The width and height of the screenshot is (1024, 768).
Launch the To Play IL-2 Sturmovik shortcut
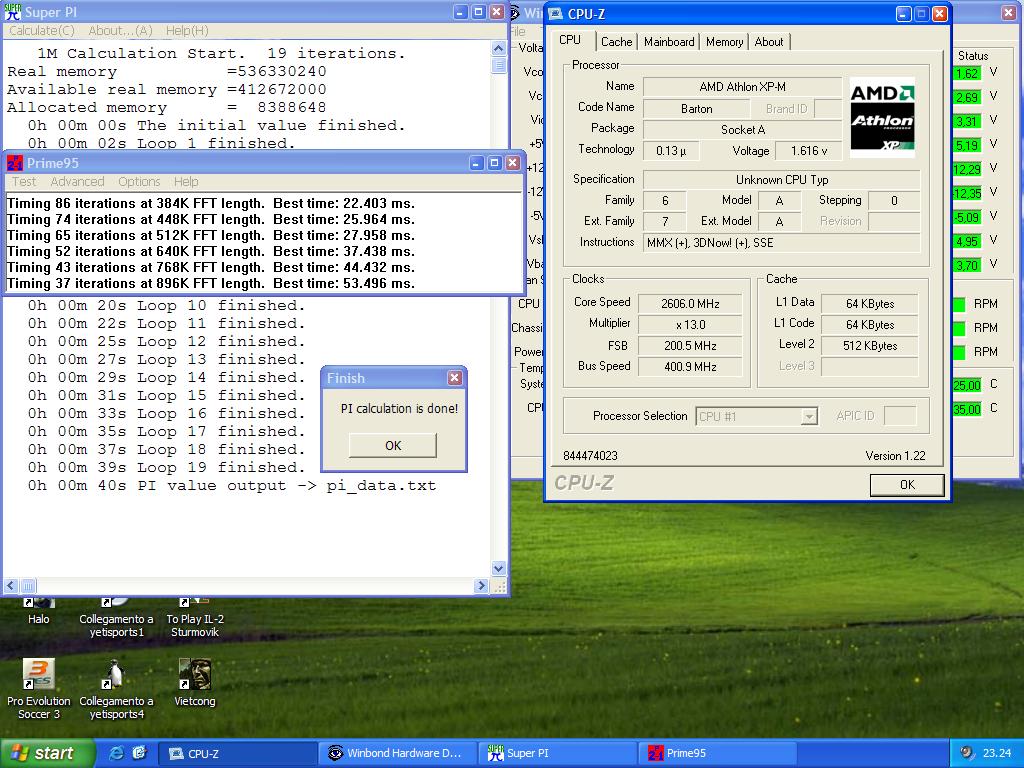195,618
